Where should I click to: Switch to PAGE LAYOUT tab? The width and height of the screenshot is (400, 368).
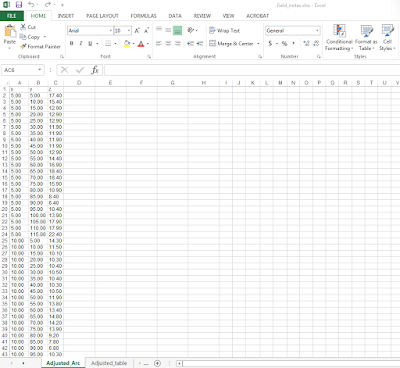click(x=102, y=16)
